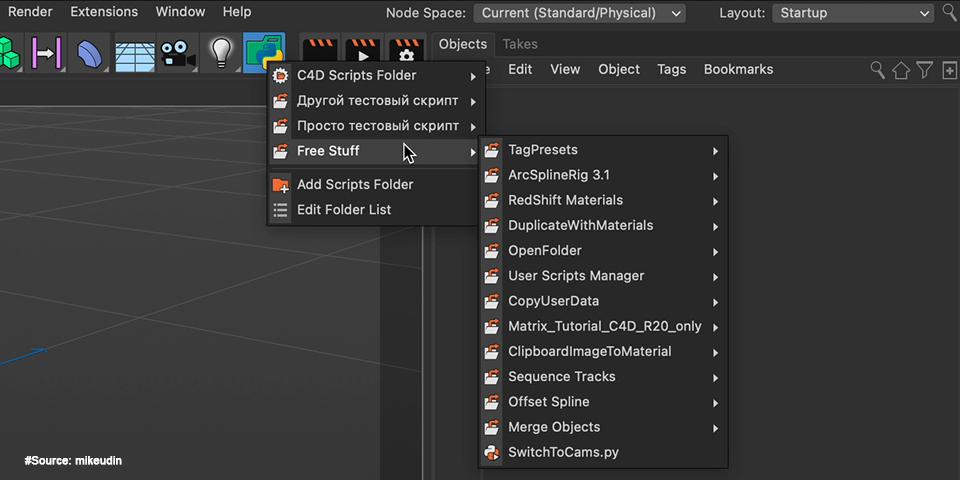Click the plus icon in Objects panel
Screen dimensions: 960x480
950,70
